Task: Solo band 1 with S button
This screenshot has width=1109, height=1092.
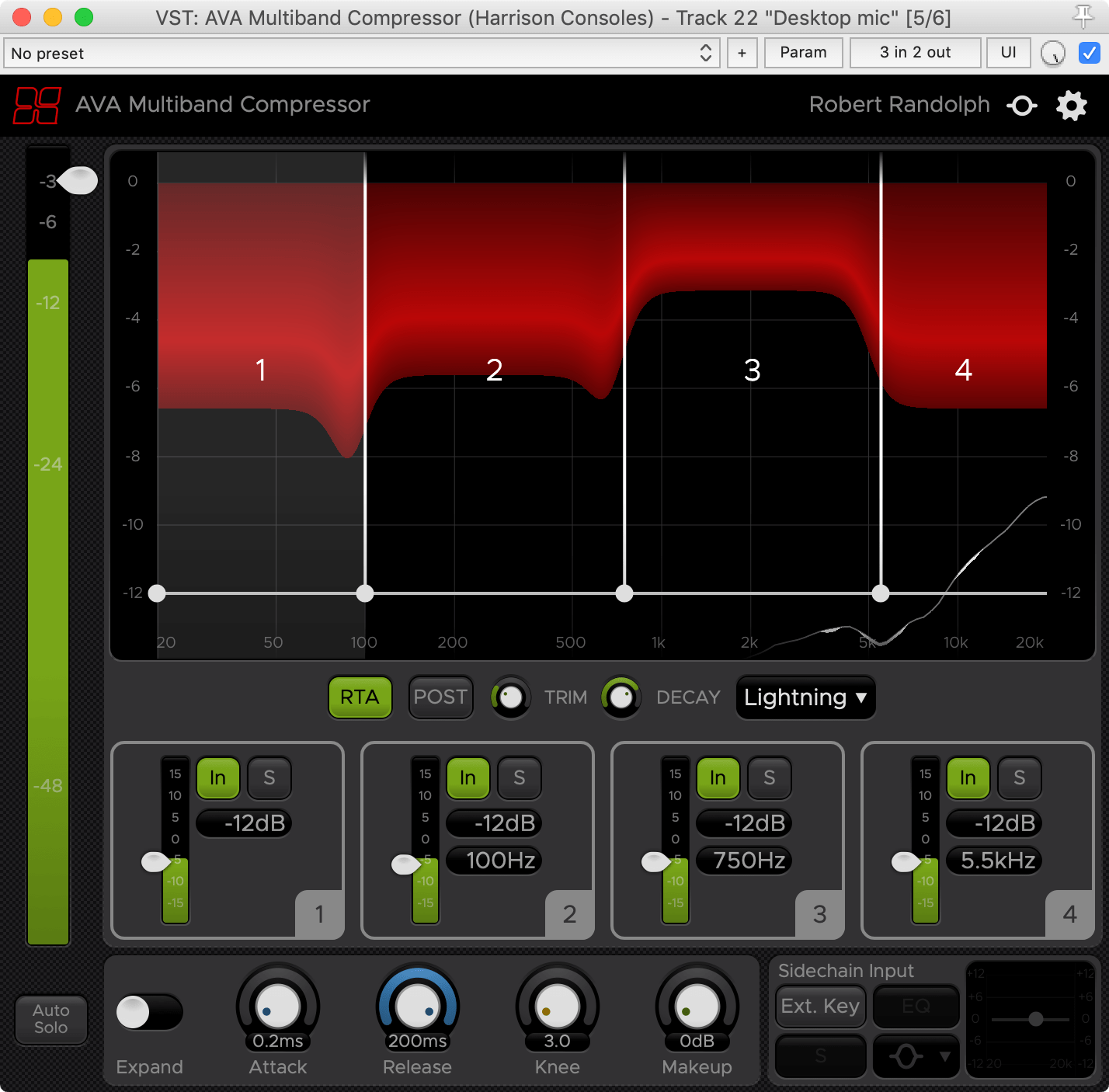Action: (x=269, y=777)
